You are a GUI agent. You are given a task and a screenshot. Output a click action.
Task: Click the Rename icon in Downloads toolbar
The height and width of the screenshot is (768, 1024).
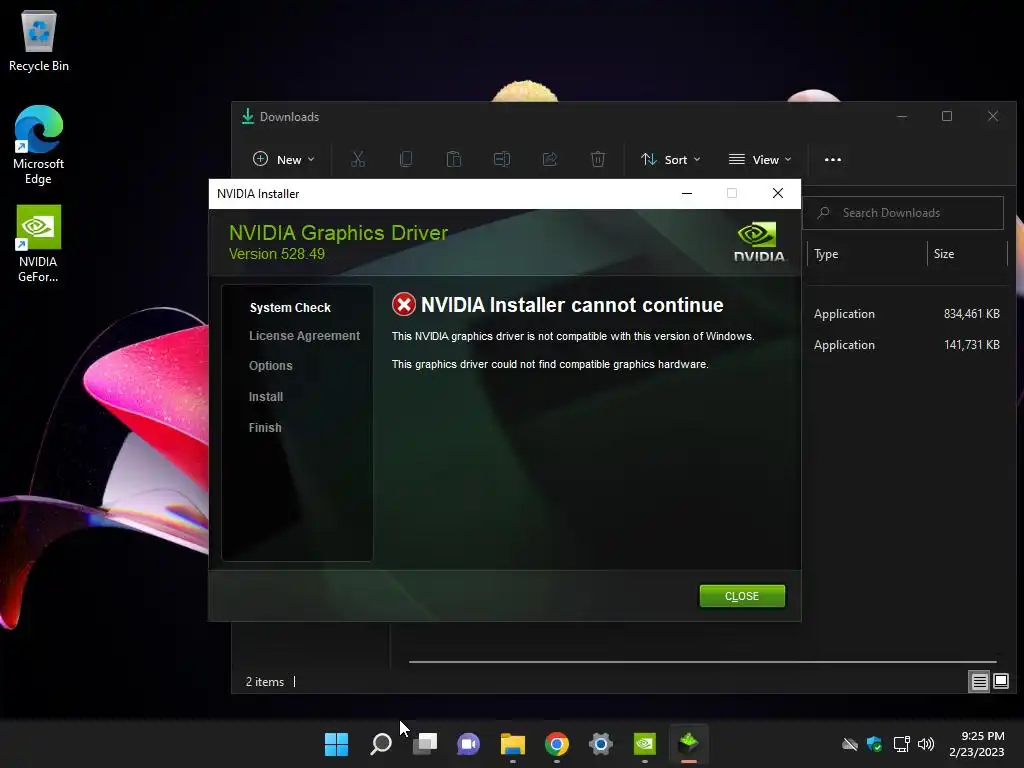(502, 159)
